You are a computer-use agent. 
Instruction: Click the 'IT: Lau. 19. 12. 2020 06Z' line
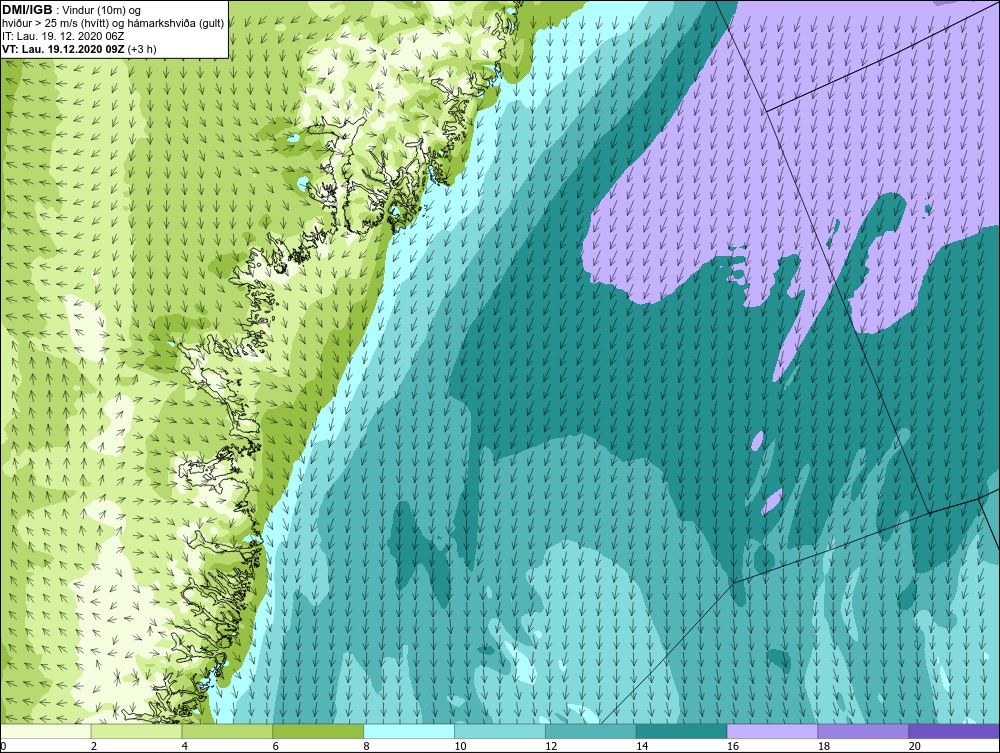tap(62, 36)
